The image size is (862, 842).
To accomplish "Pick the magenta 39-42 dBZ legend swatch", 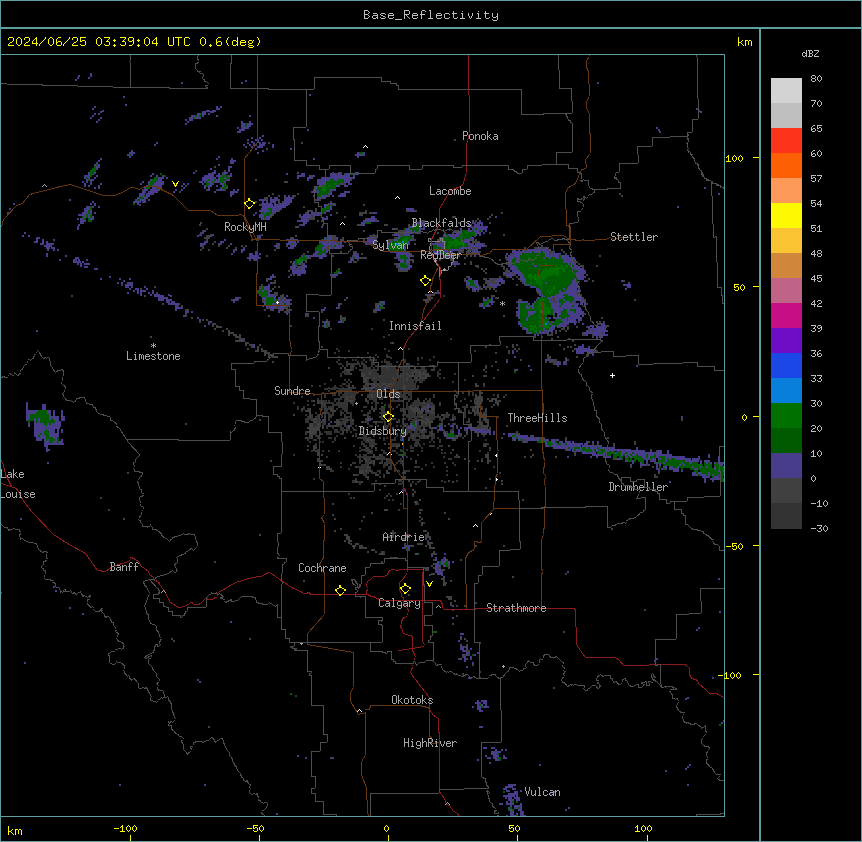I will pos(786,315).
